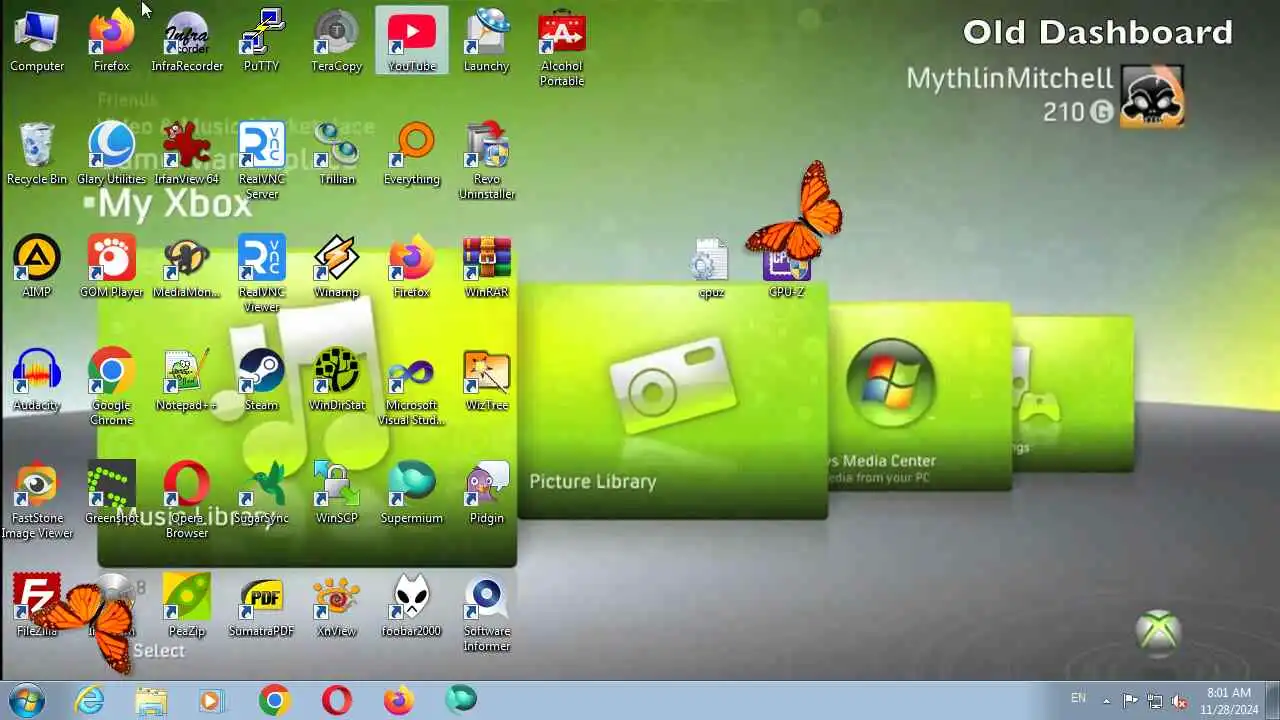The width and height of the screenshot is (1280, 720).
Task: Select the Audacity desktop icon
Action: click(37, 381)
